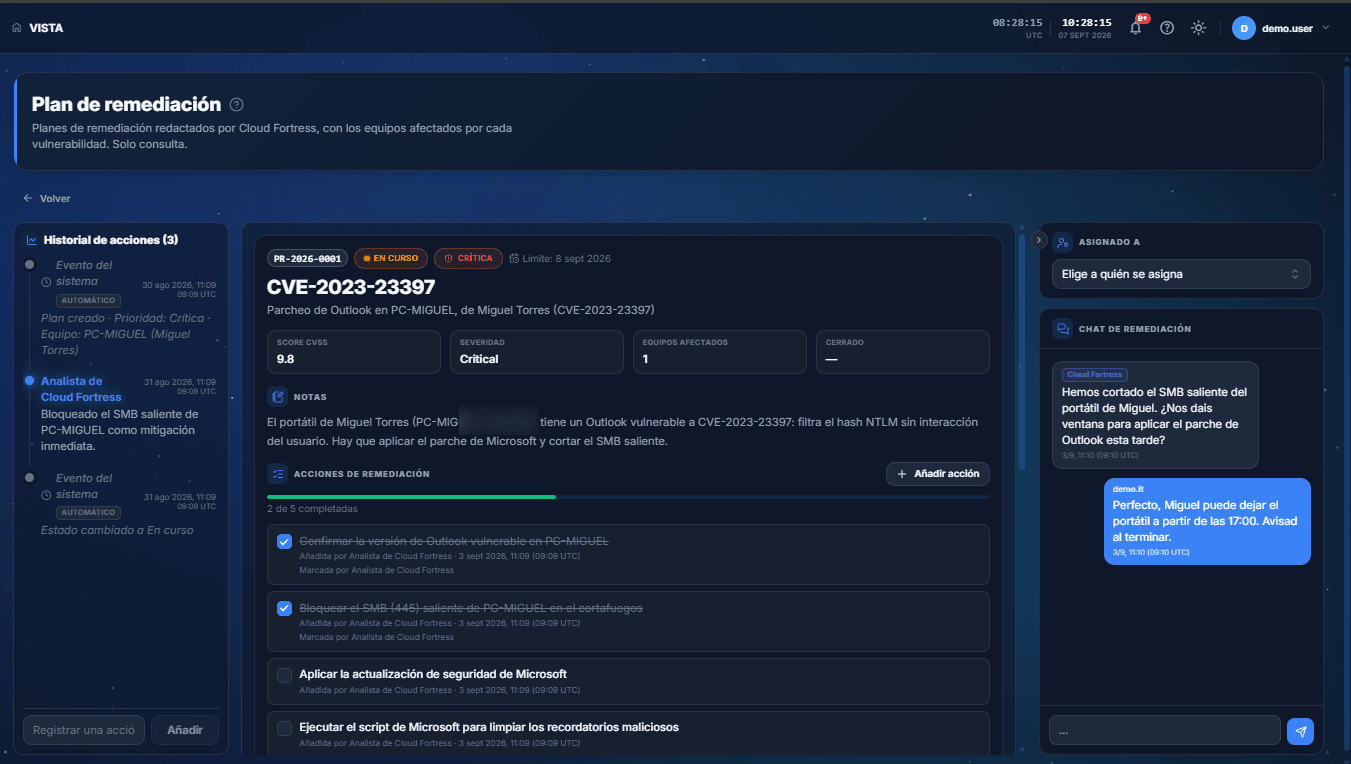The height and width of the screenshot is (764, 1351).
Task: Click the Registrar una acción input field
Action: 84,730
